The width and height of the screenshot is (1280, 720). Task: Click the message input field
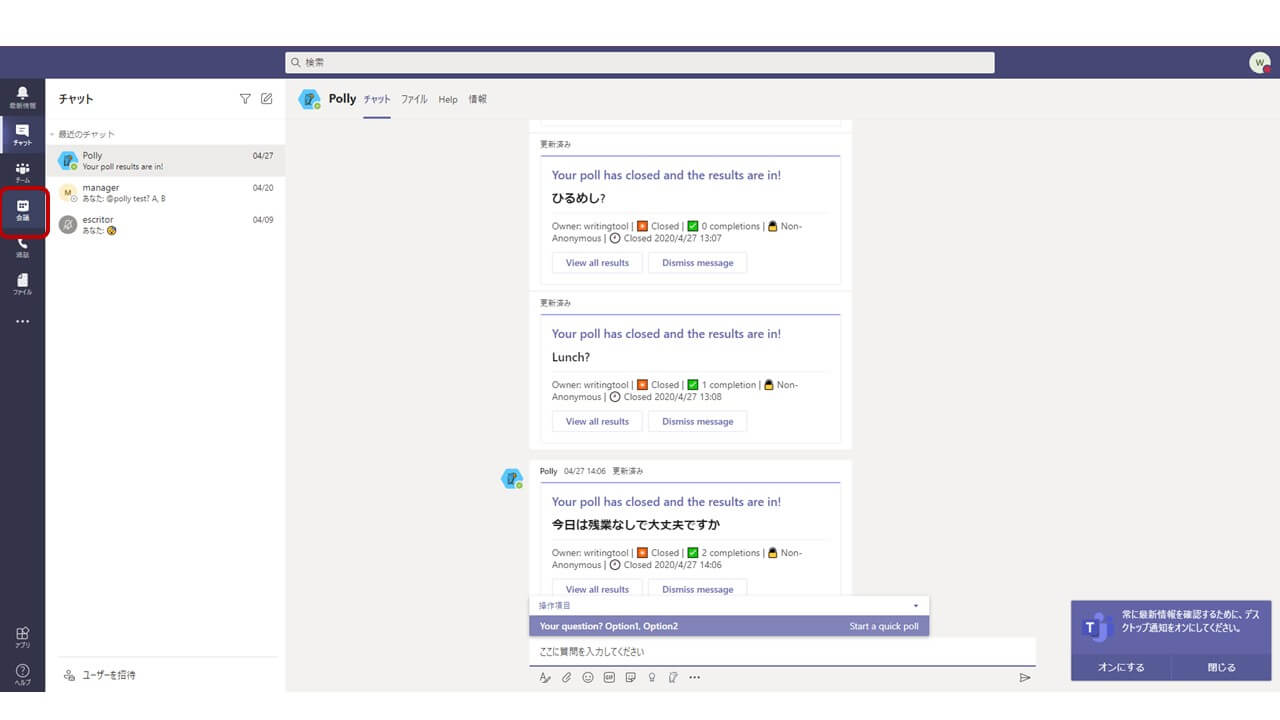780,652
